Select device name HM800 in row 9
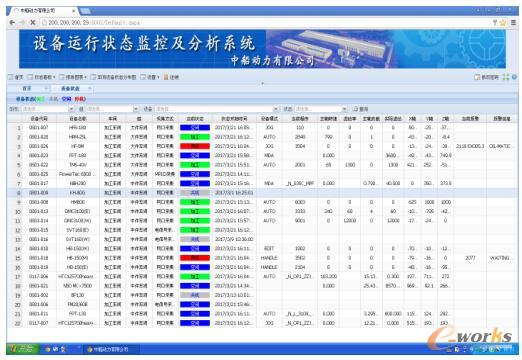This screenshot has height=360, width=522. click(78, 202)
